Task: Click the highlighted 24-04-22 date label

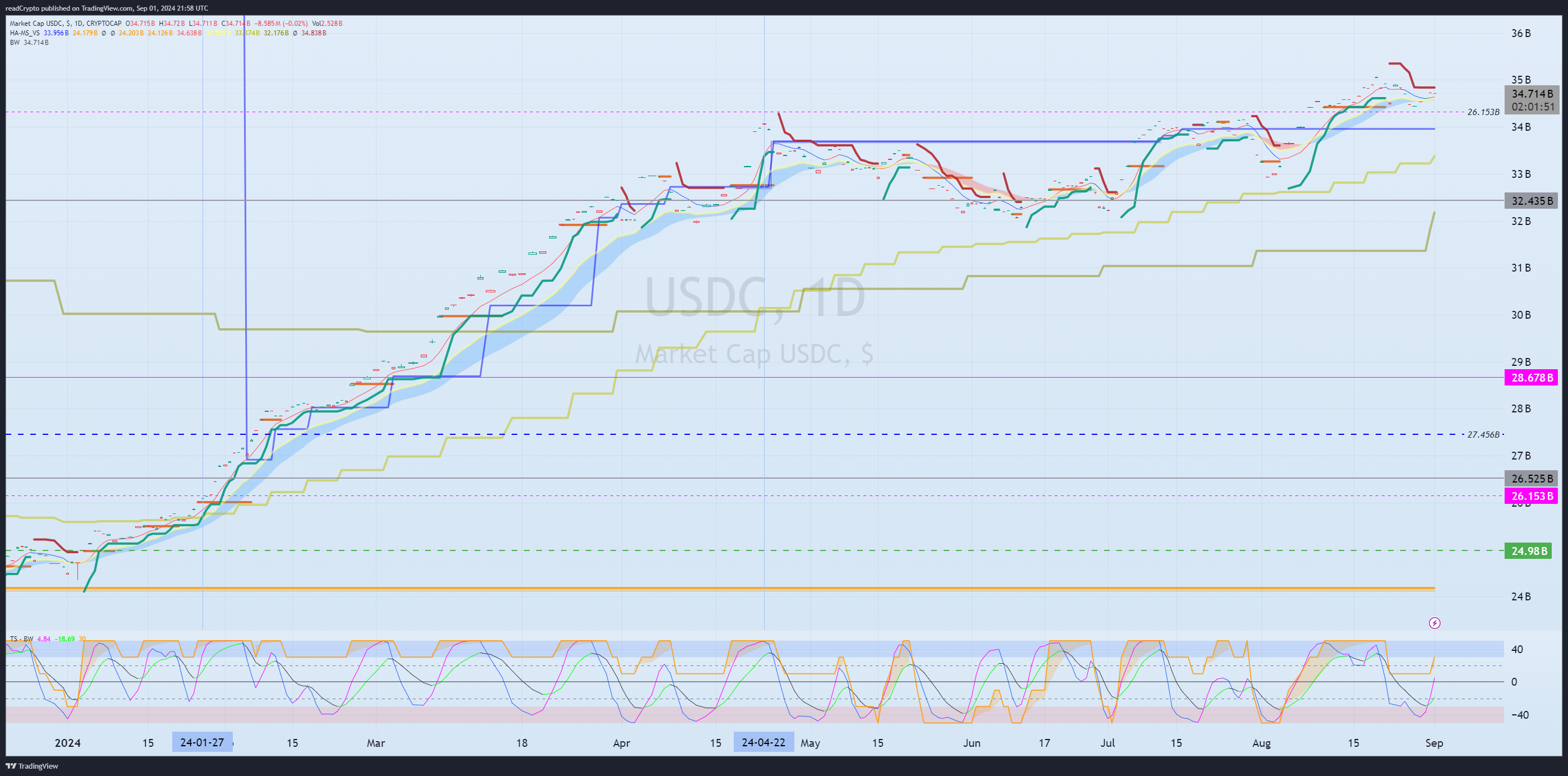Action: click(x=764, y=742)
